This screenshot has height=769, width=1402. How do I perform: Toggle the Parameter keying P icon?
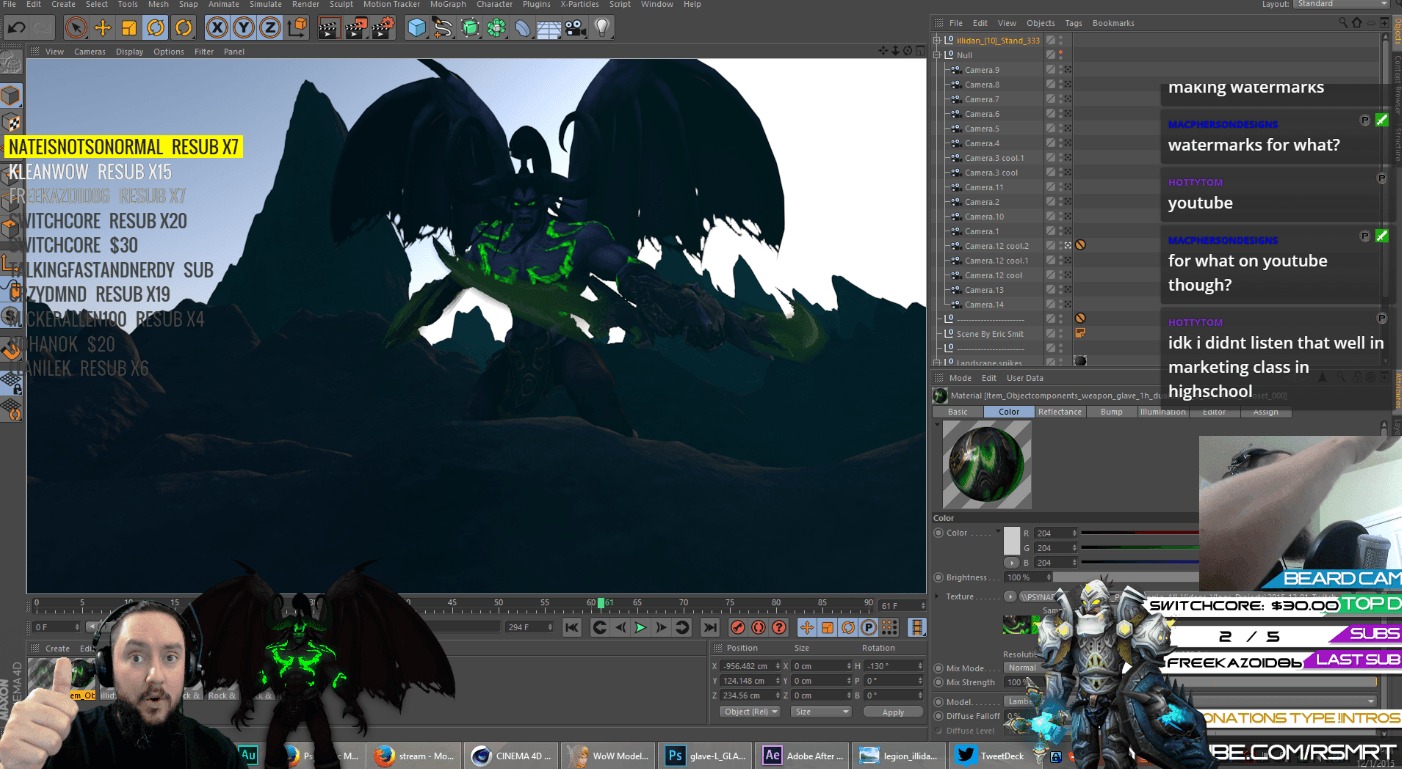pos(868,627)
